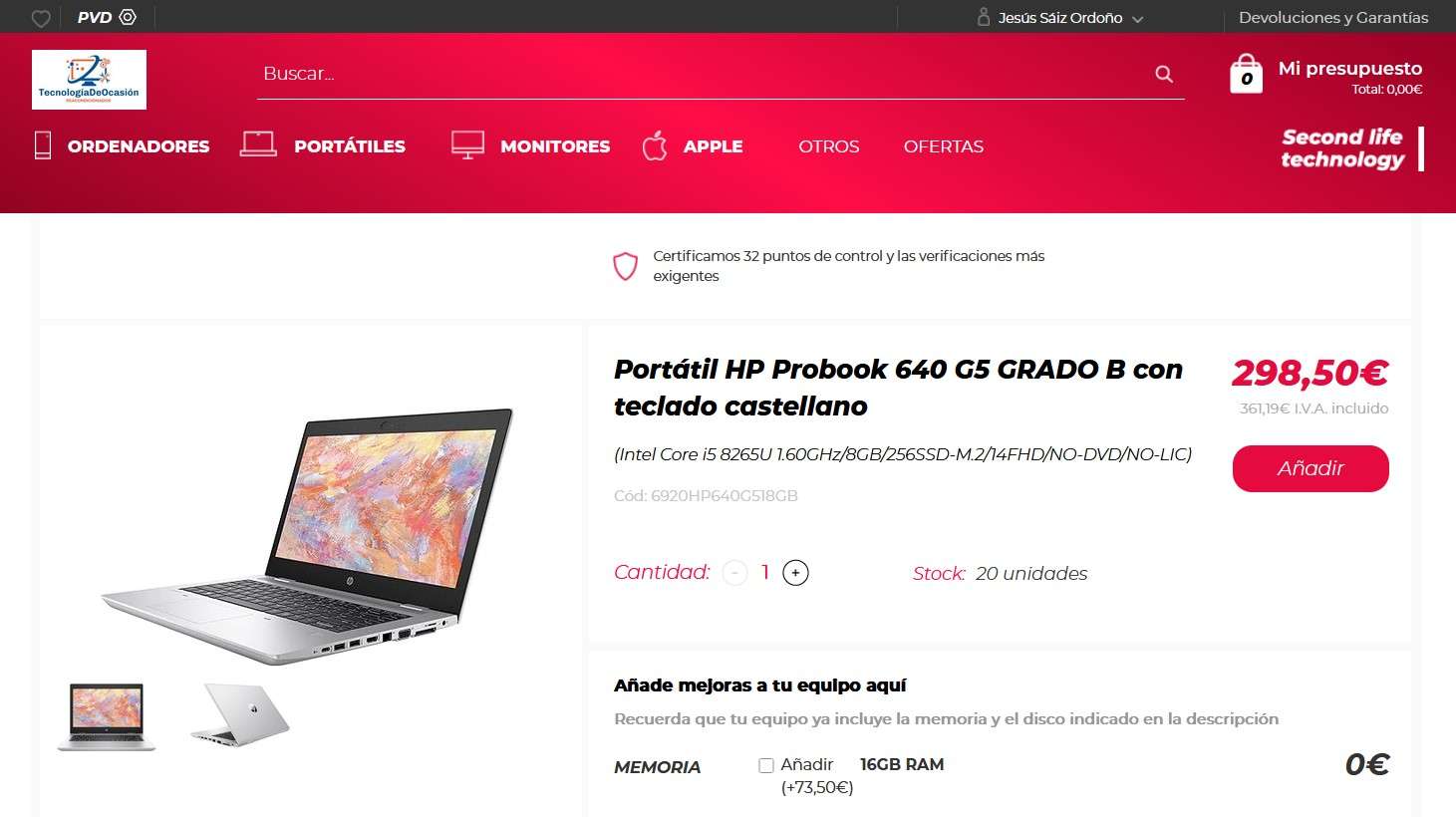Viewport: 1456px width, 817px height.
Task: Click the Apple logo icon
Action: click(655, 146)
